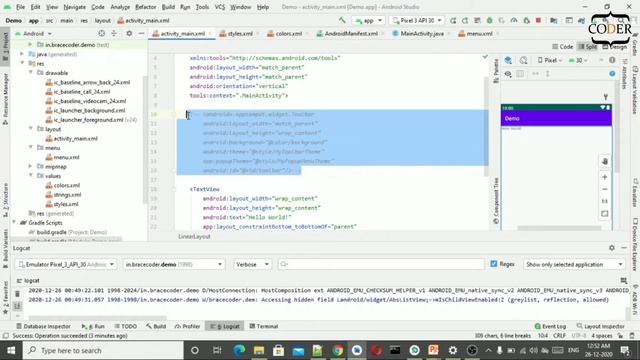The width and height of the screenshot is (640, 360).
Task: Switch editor to Code view
Action: pyautogui.click(x=562, y=47)
